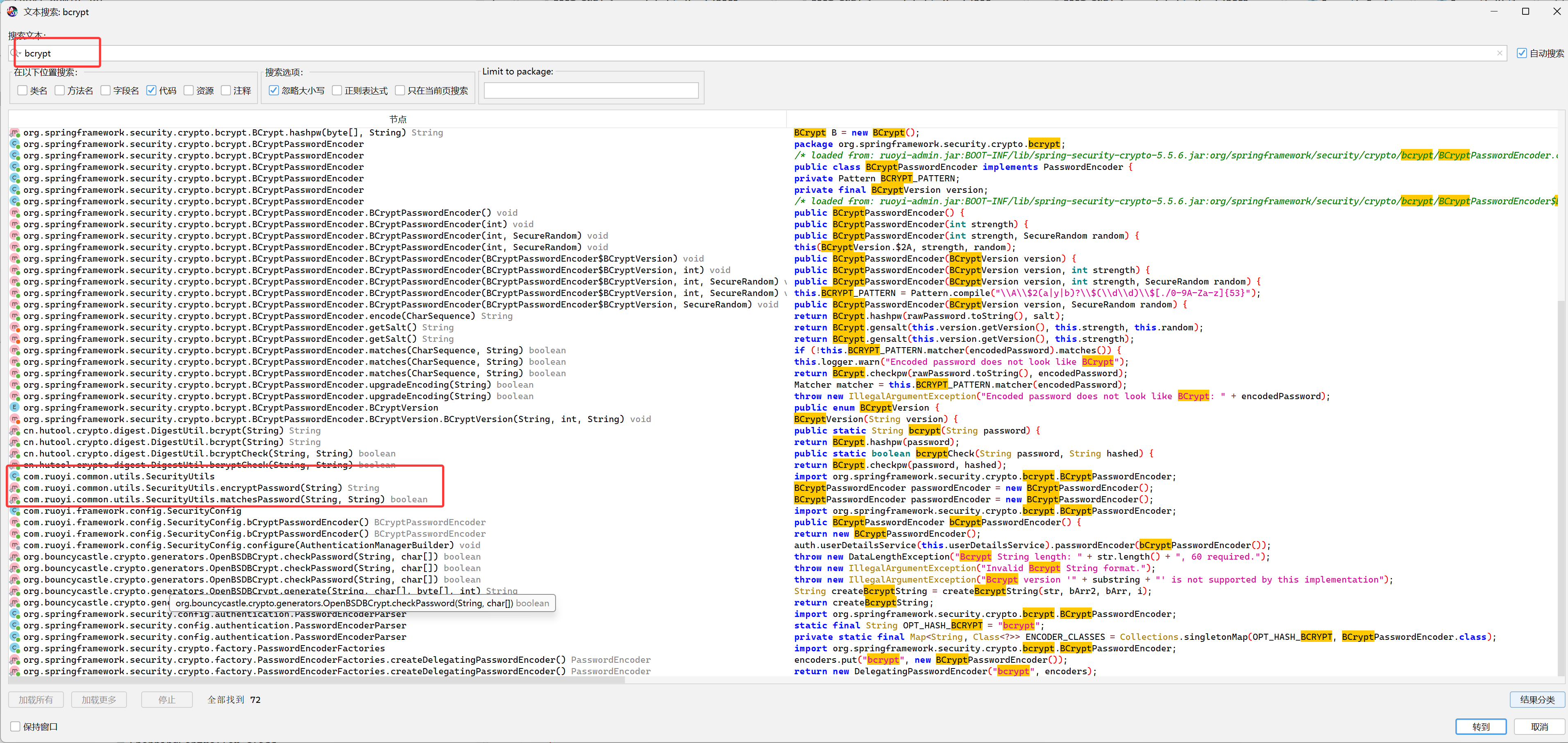Enable 只在当前页搜索 option
The image size is (1568, 743).
[x=400, y=90]
